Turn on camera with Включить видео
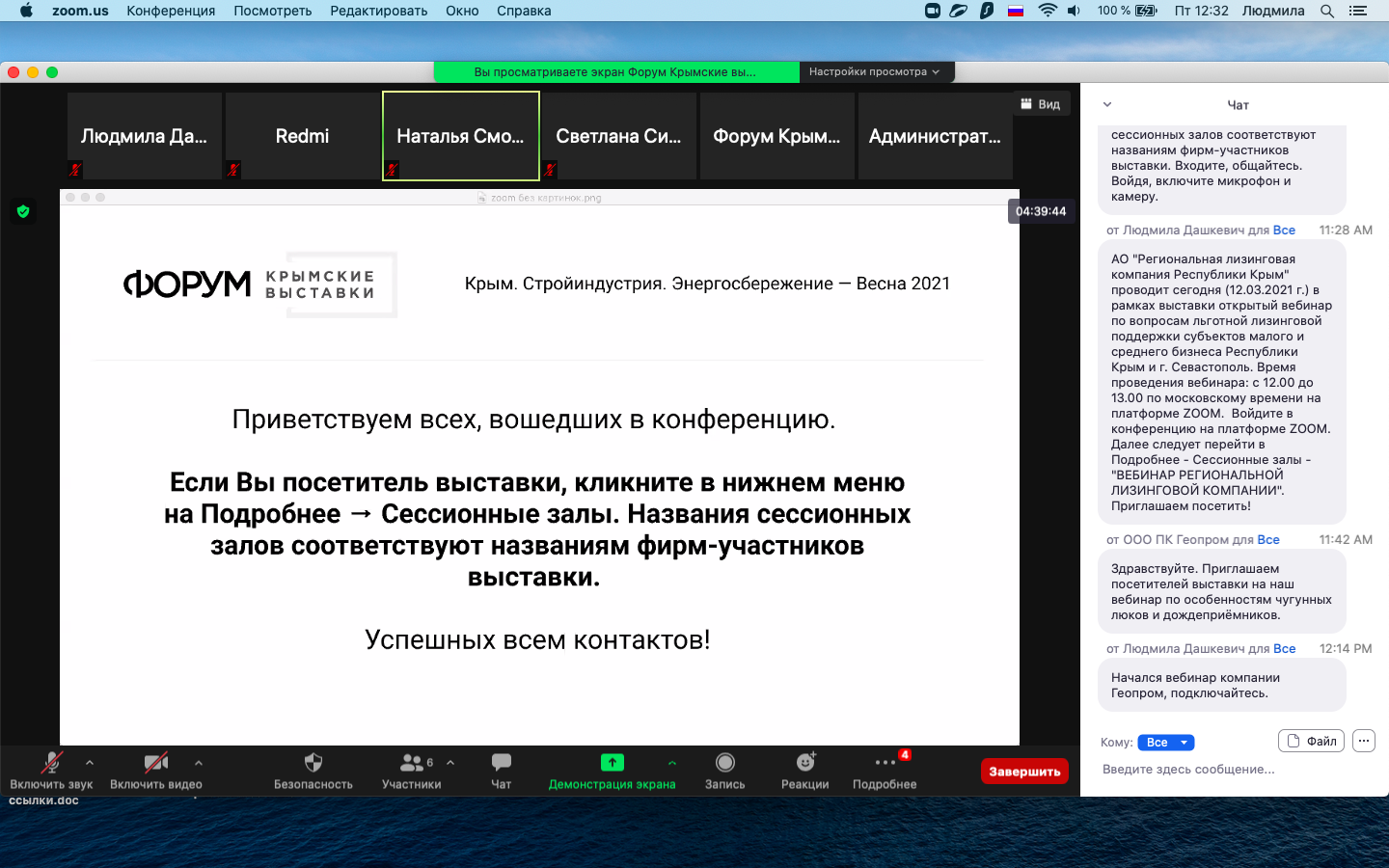The image size is (1389, 868). coord(155,764)
